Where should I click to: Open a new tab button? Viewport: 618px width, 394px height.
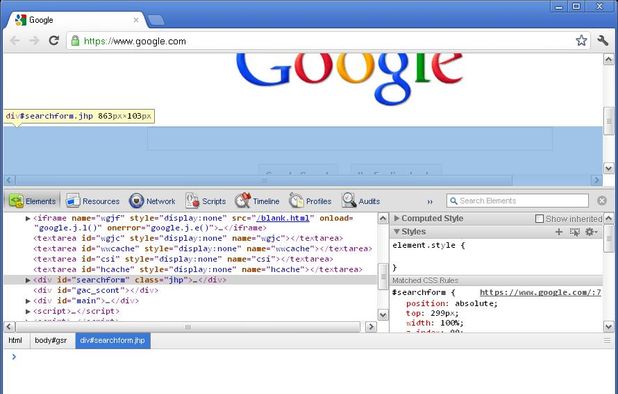click(156, 20)
